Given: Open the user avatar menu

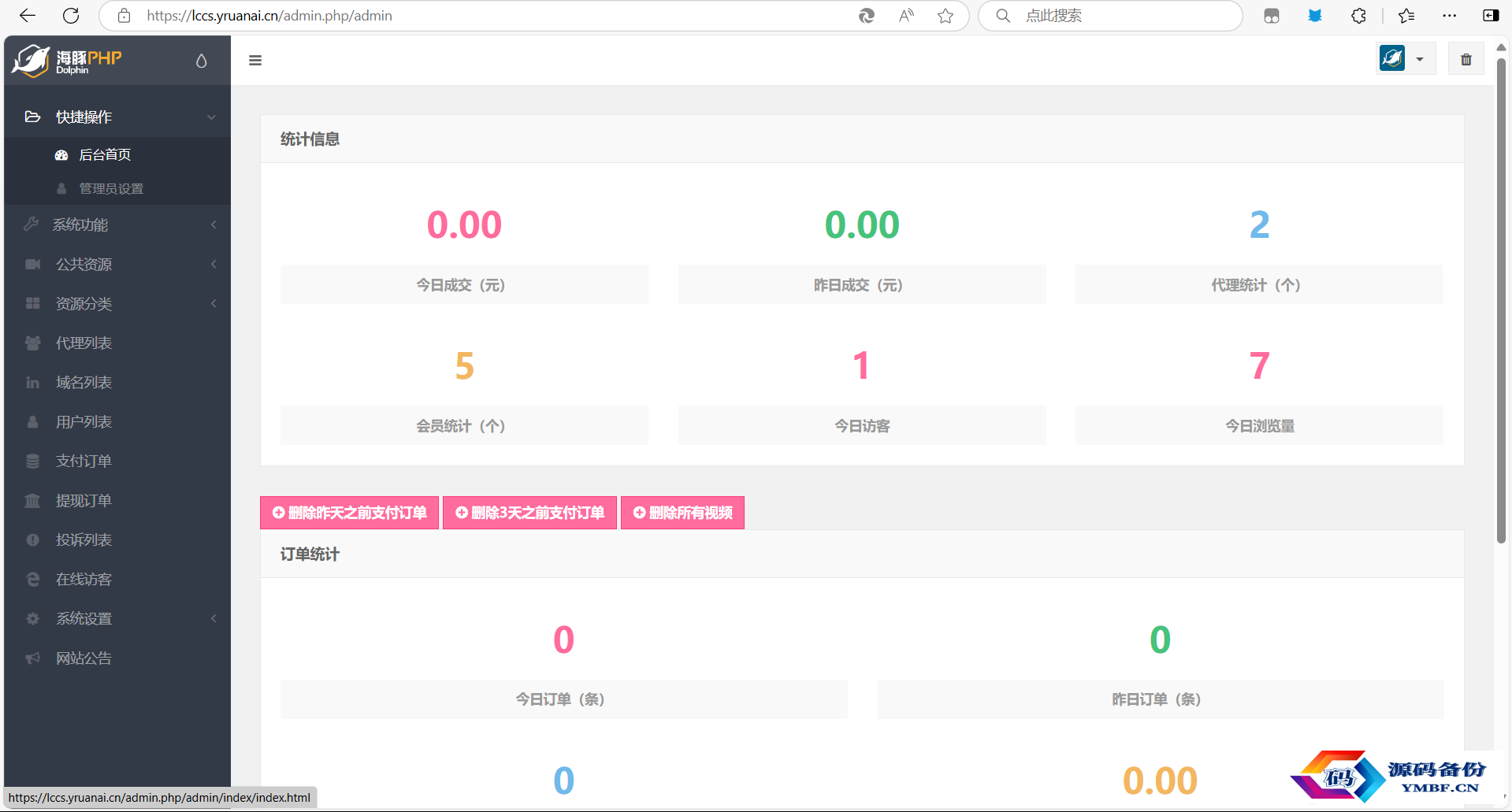Looking at the screenshot, I should tap(1404, 58).
